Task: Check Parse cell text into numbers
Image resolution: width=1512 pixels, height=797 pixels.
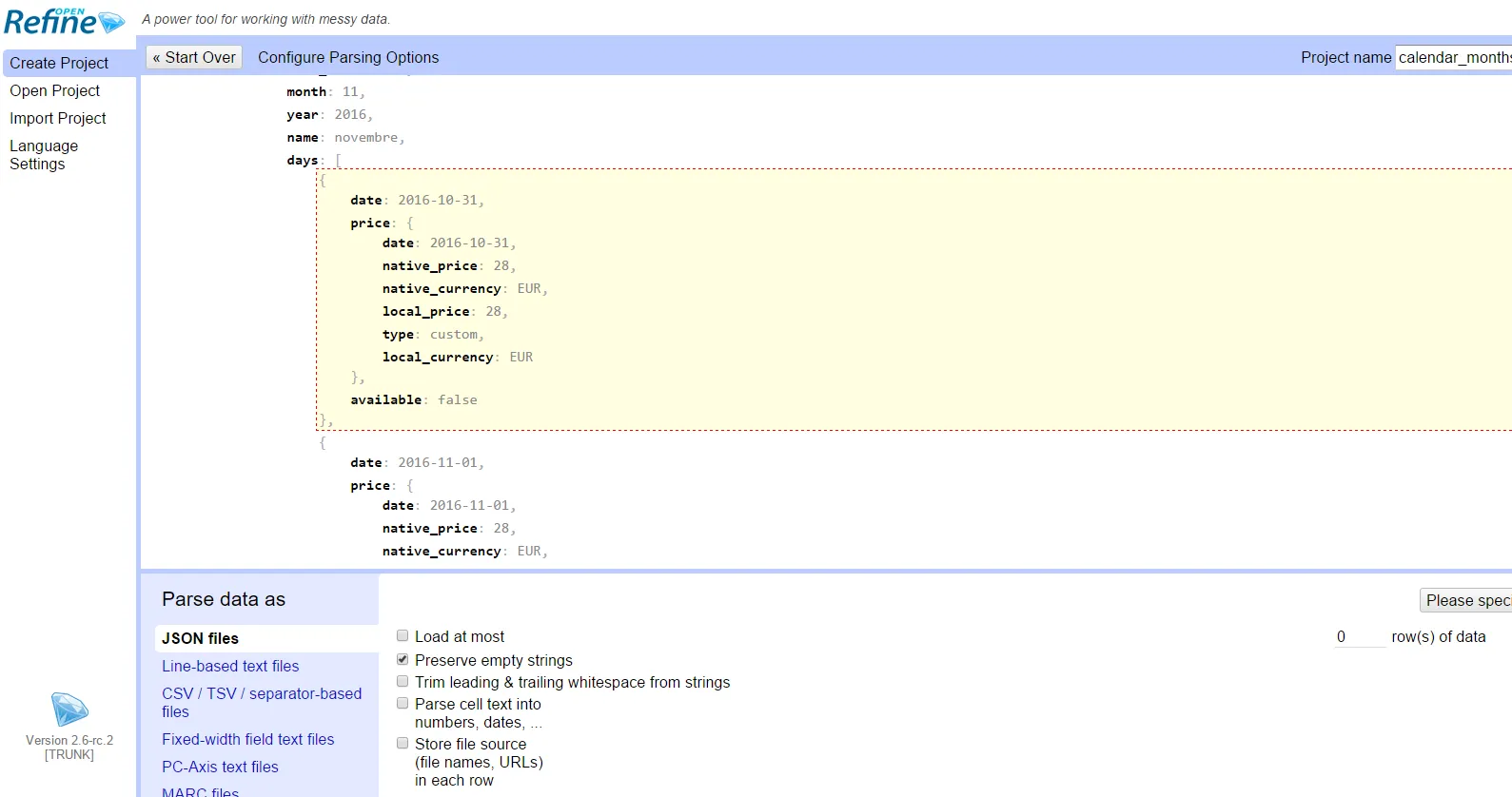Action: pos(403,704)
